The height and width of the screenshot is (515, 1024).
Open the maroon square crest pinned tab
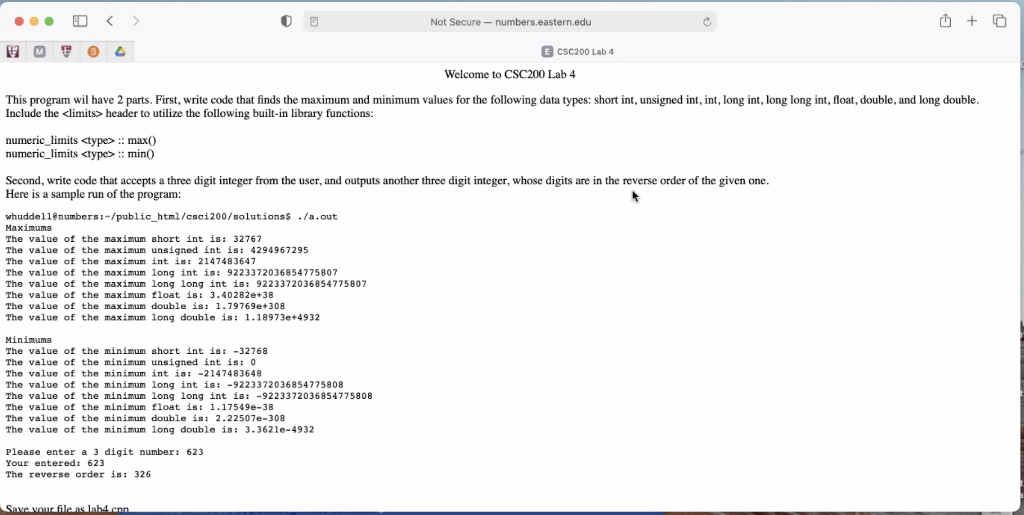click(12, 52)
